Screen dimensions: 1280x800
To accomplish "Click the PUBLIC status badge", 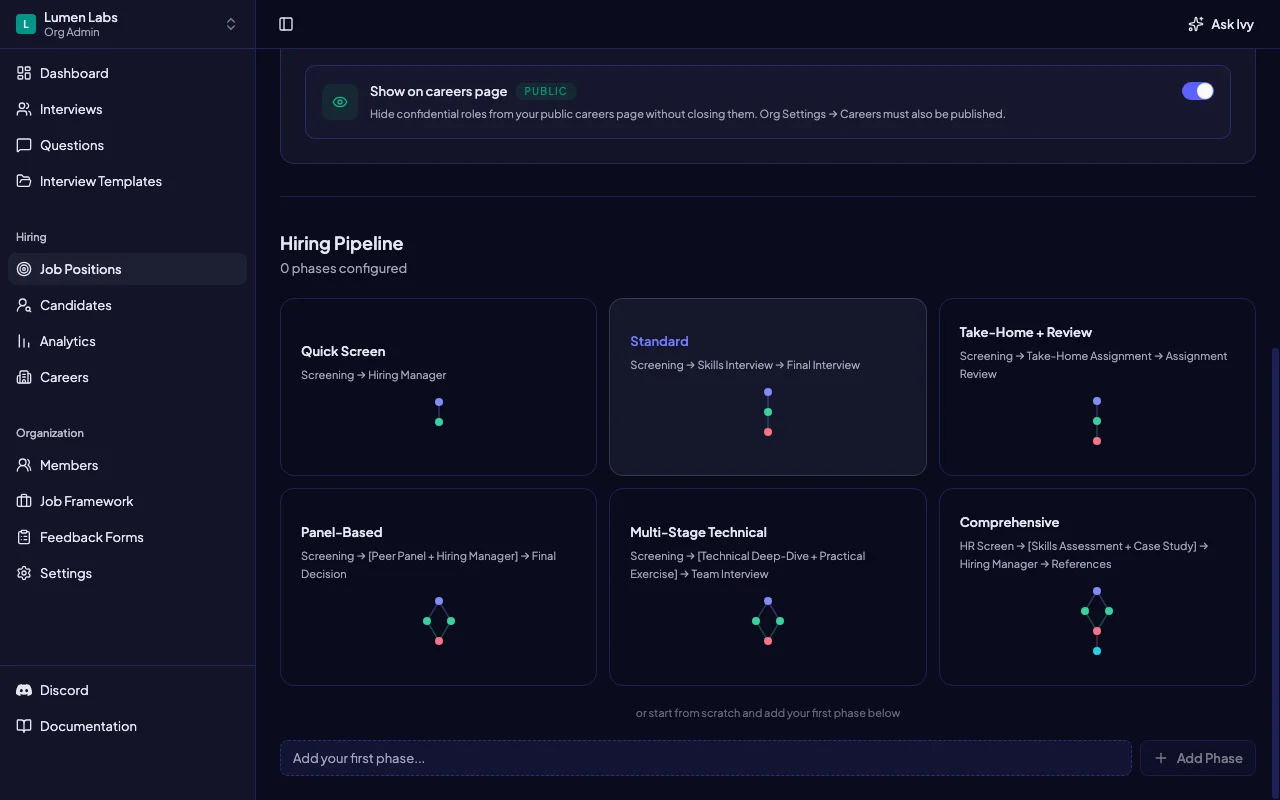I will (x=546, y=91).
